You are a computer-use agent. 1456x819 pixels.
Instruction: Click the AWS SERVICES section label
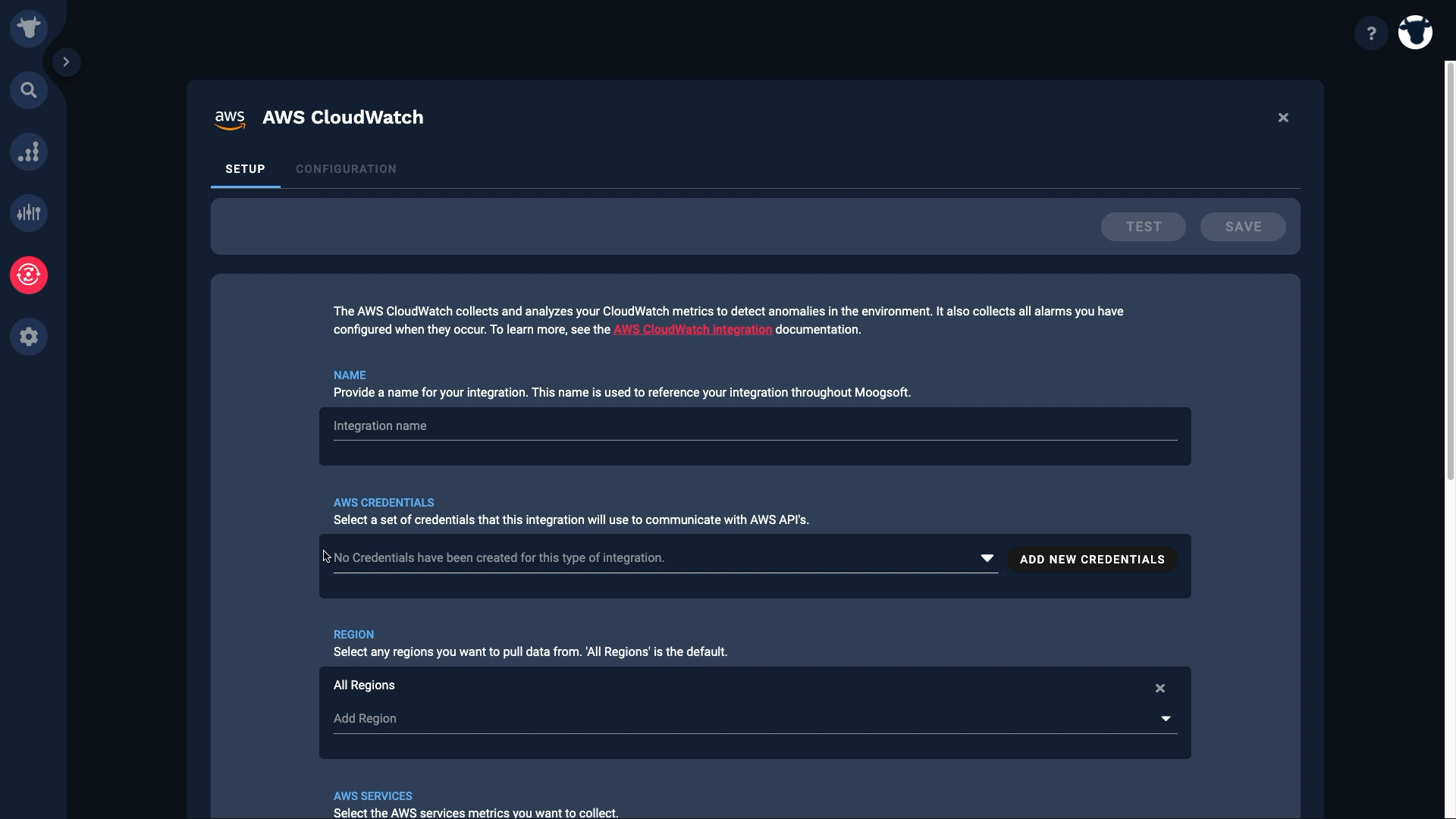[x=373, y=796]
